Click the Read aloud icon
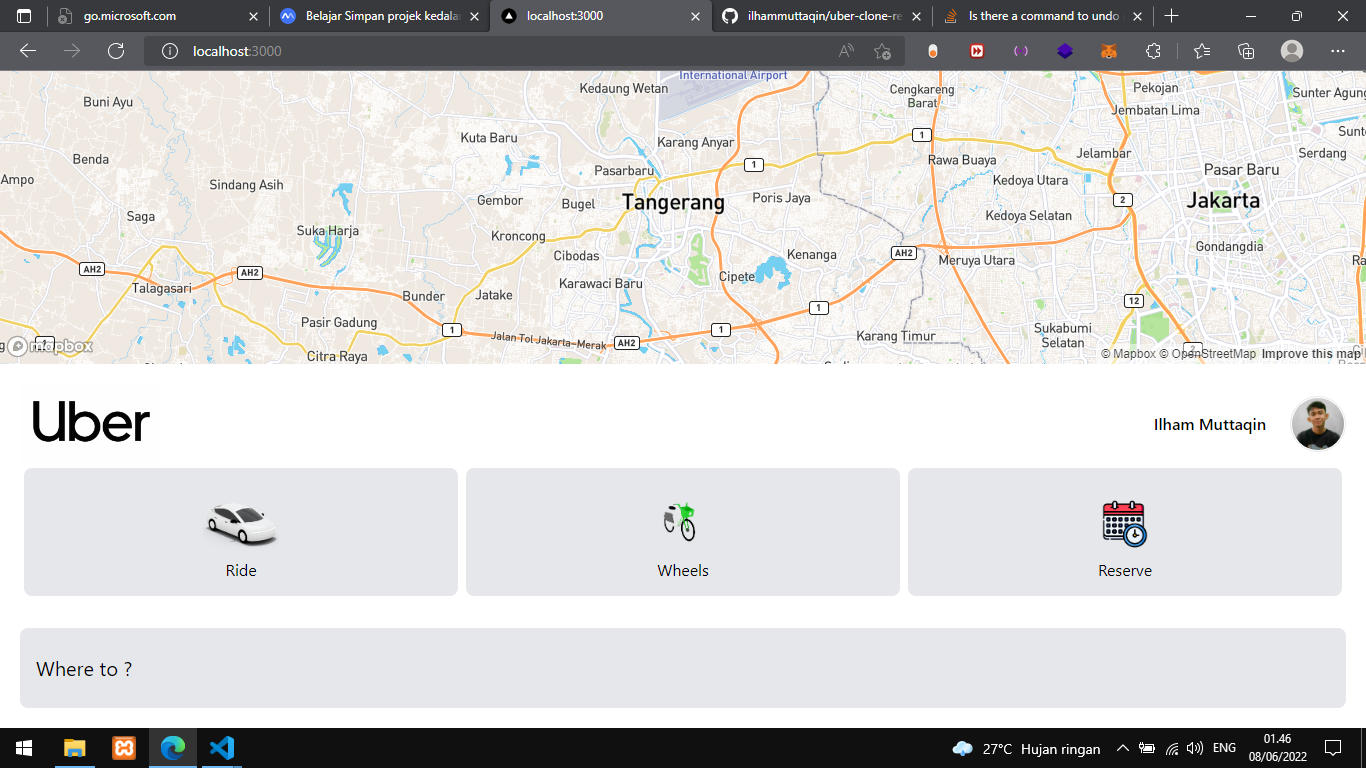This screenshot has width=1366, height=768. tap(846, 51)
